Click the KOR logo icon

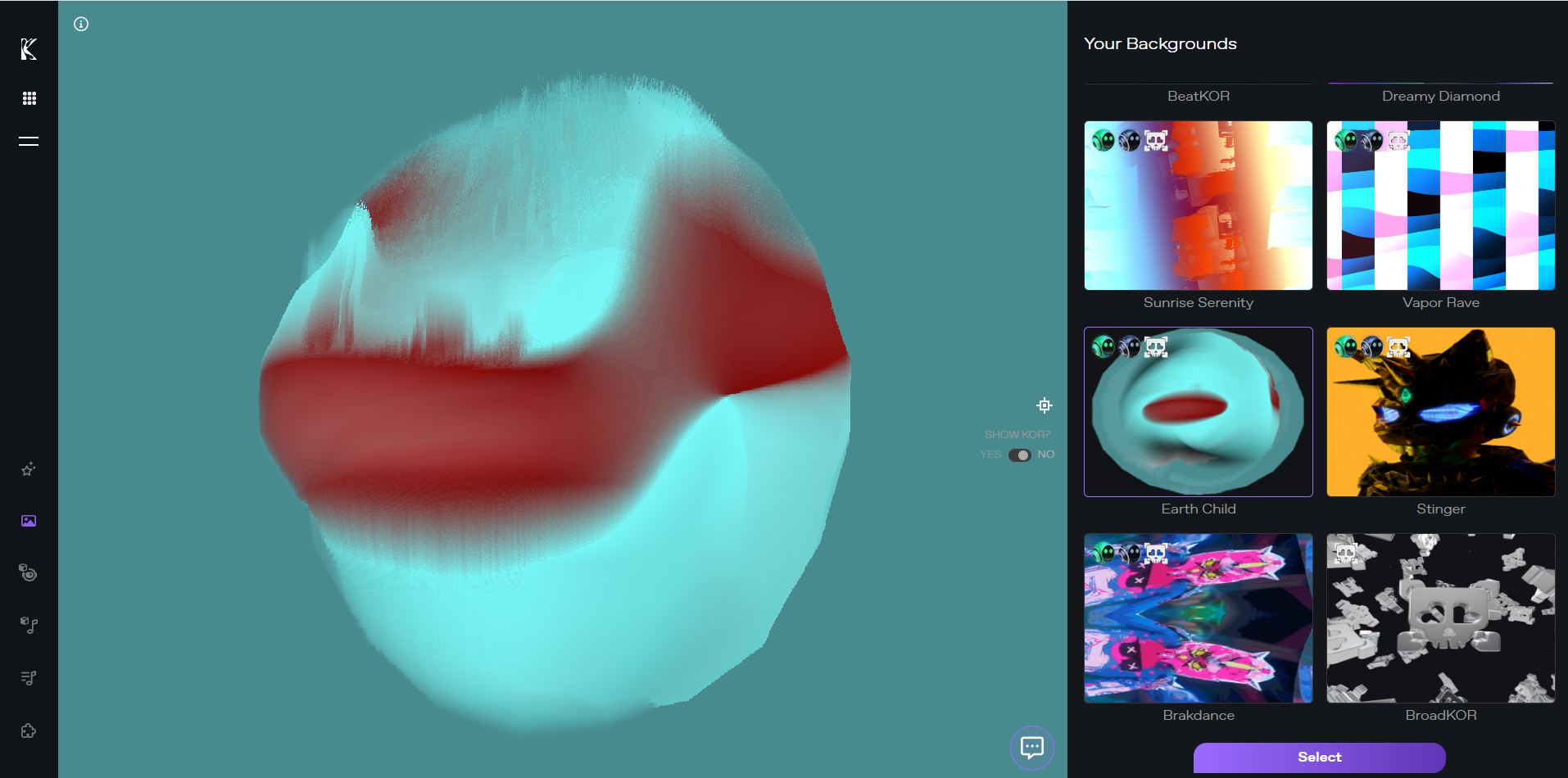point(29,49)
